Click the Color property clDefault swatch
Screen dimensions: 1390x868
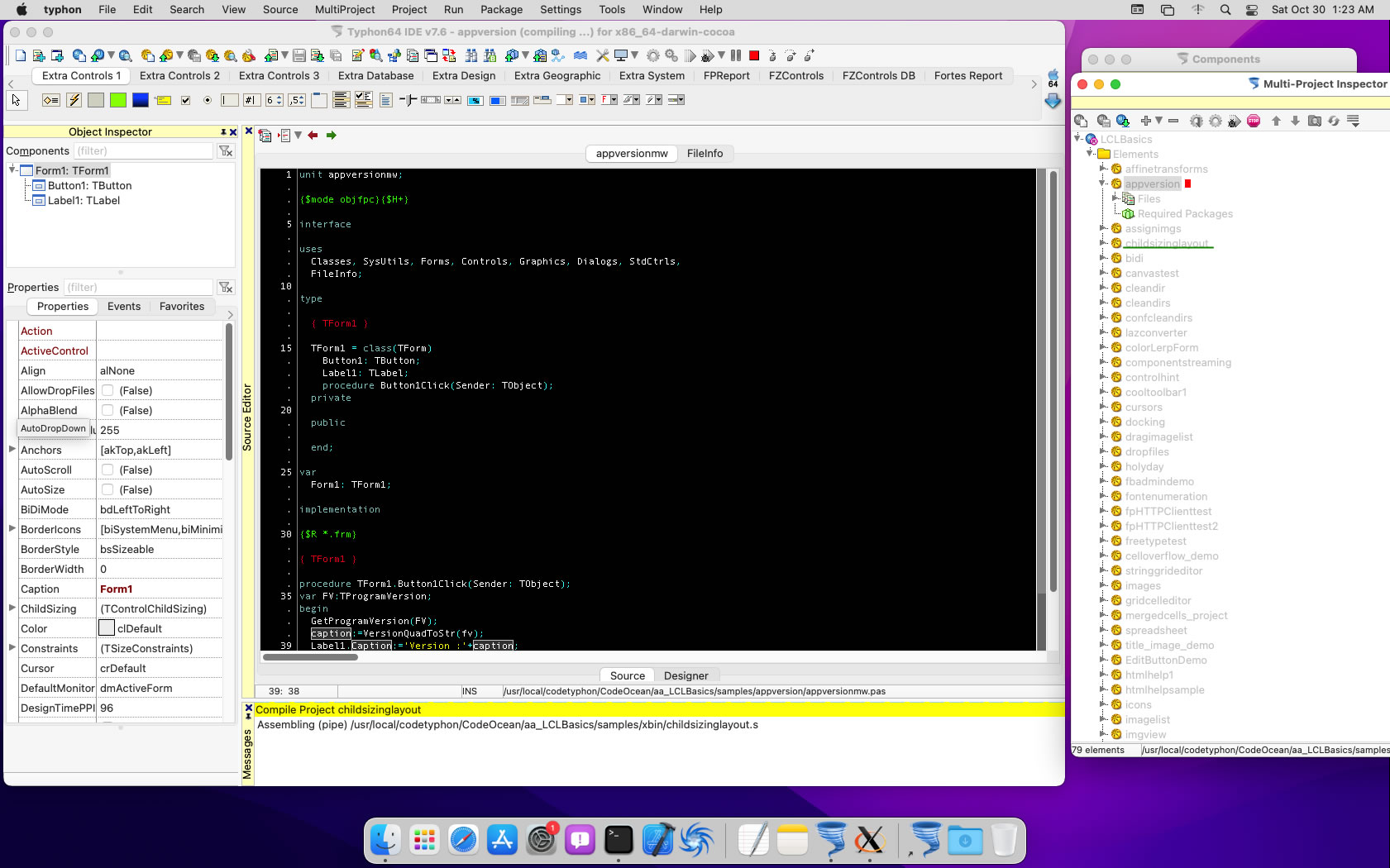coord(107,628)
